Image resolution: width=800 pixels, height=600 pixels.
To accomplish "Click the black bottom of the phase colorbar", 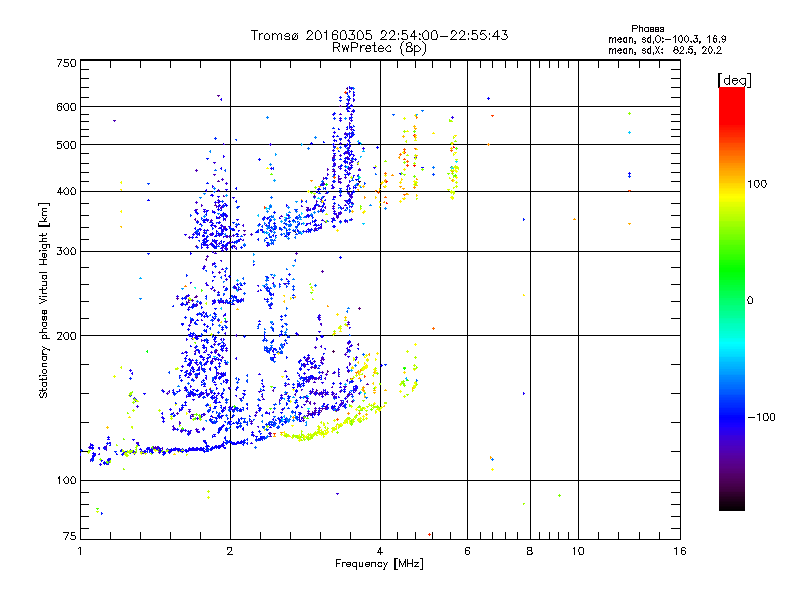I will 732,504.
